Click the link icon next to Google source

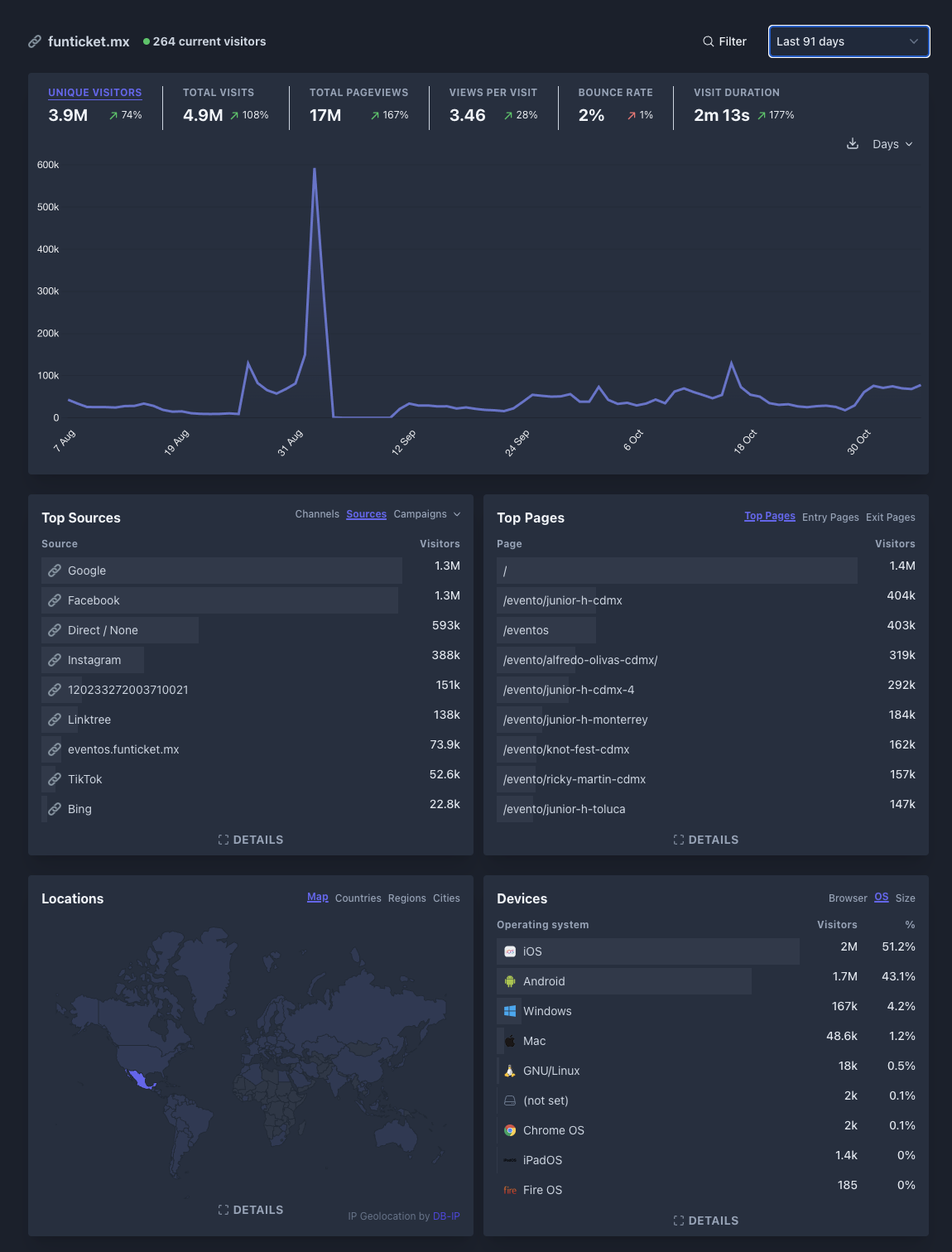coord(55,570)
